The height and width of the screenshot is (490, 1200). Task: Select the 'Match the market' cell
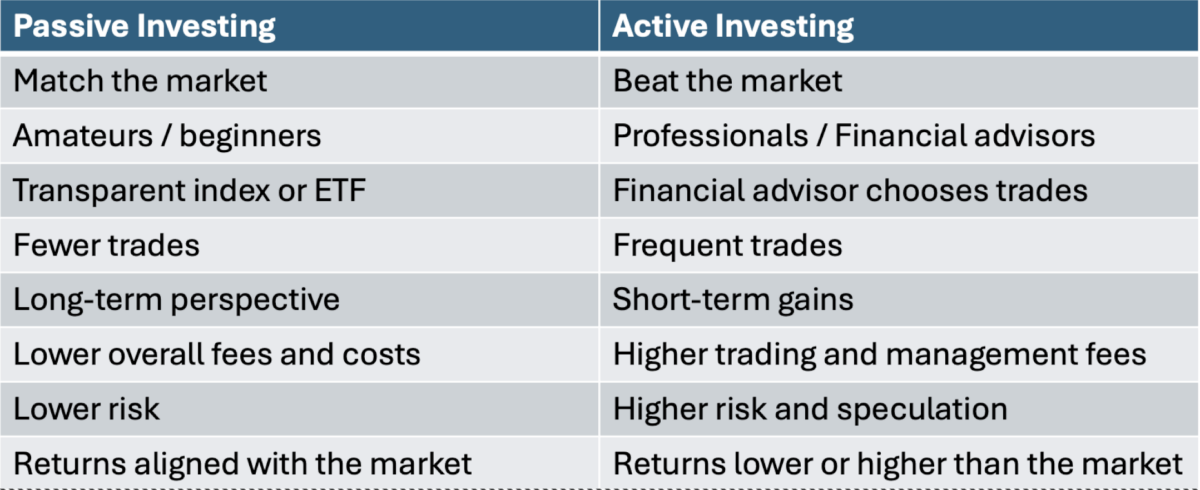tap(299, 80)
